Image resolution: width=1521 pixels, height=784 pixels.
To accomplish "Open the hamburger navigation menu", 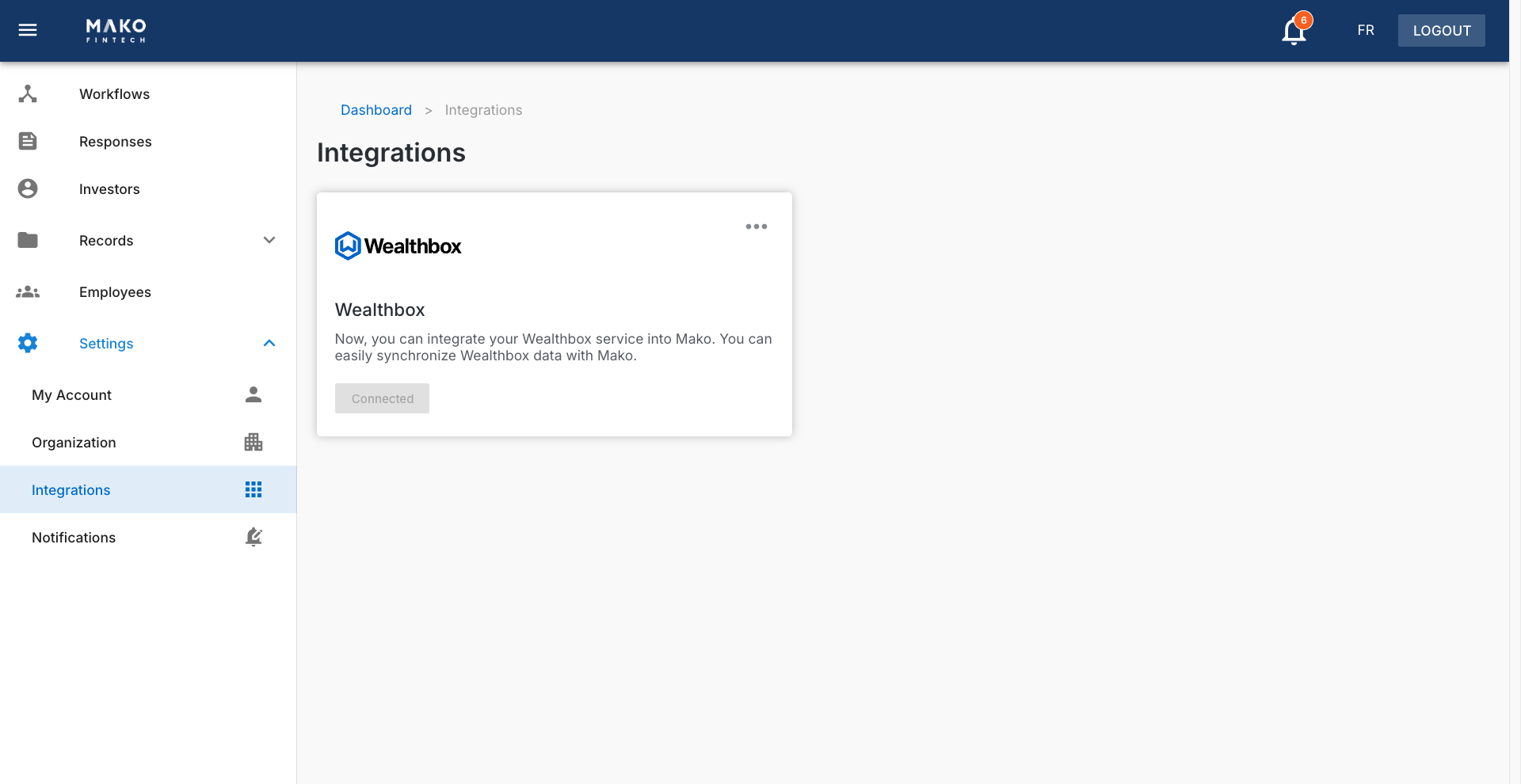I will point(28,30).
